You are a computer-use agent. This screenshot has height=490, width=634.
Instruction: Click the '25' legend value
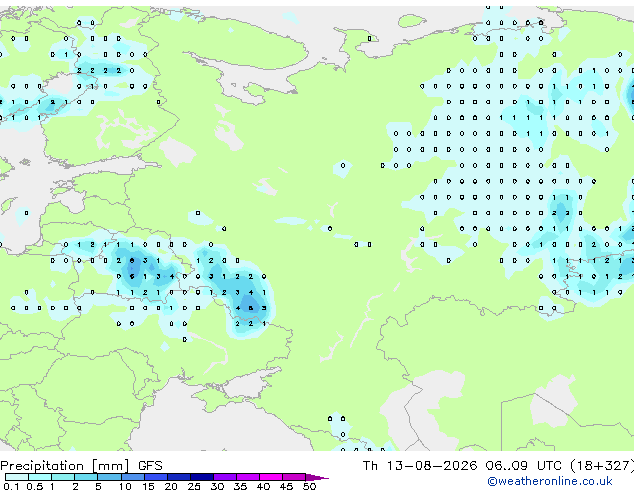[194, 486]
